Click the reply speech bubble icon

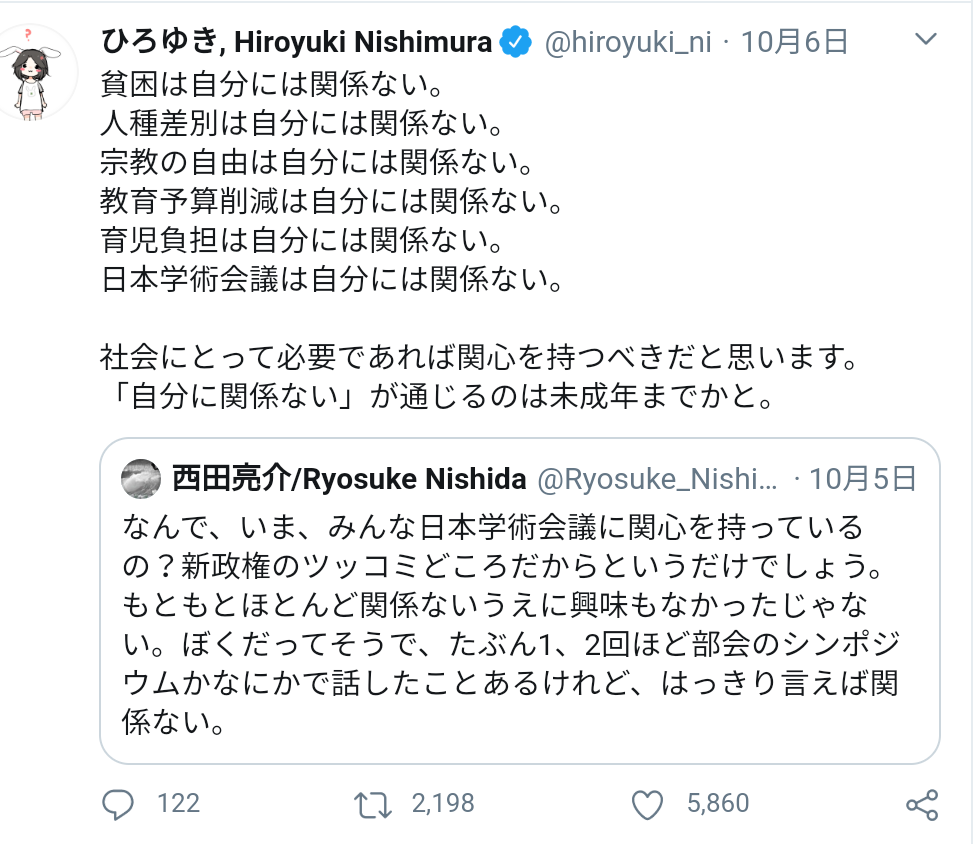pyautogui.click(x=117, y=804)
